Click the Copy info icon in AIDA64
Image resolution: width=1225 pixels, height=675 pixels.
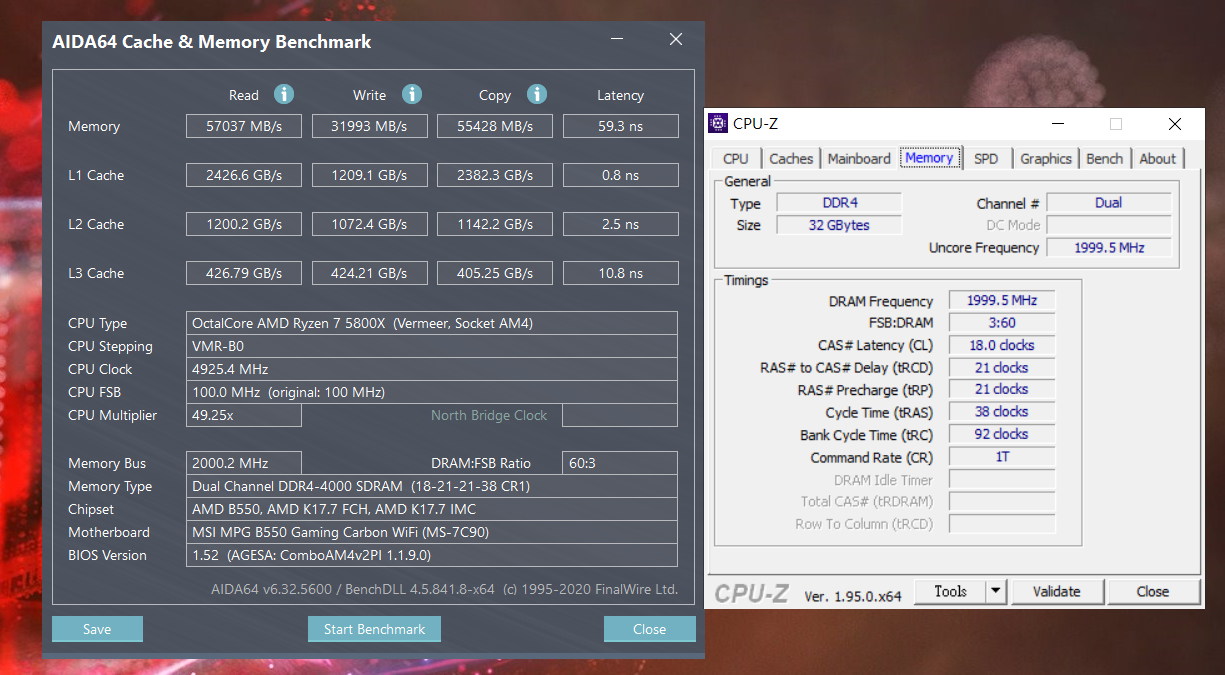coord(537,94)
